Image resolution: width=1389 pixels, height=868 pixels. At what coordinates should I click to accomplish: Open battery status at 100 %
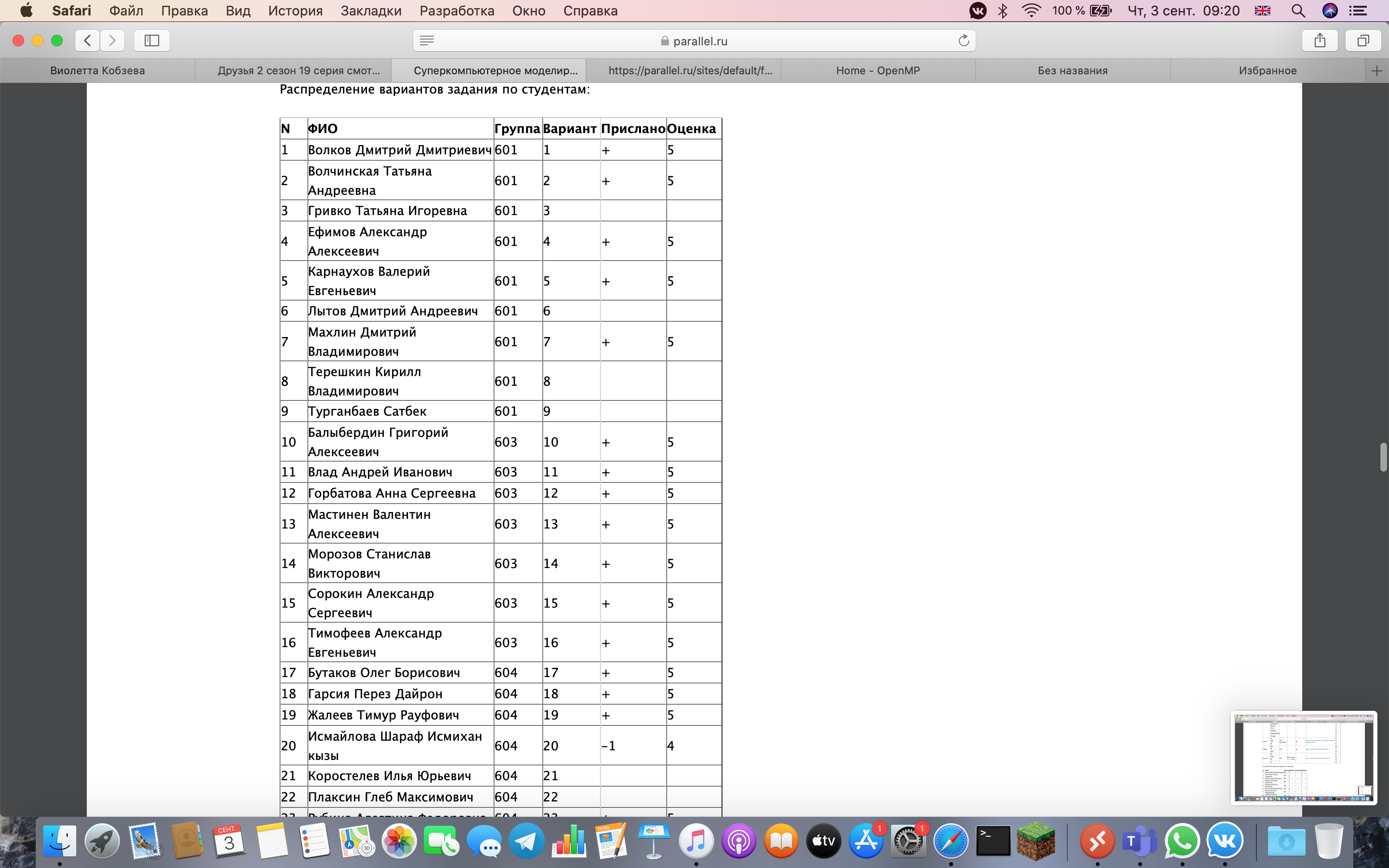tap(1081, 10)
